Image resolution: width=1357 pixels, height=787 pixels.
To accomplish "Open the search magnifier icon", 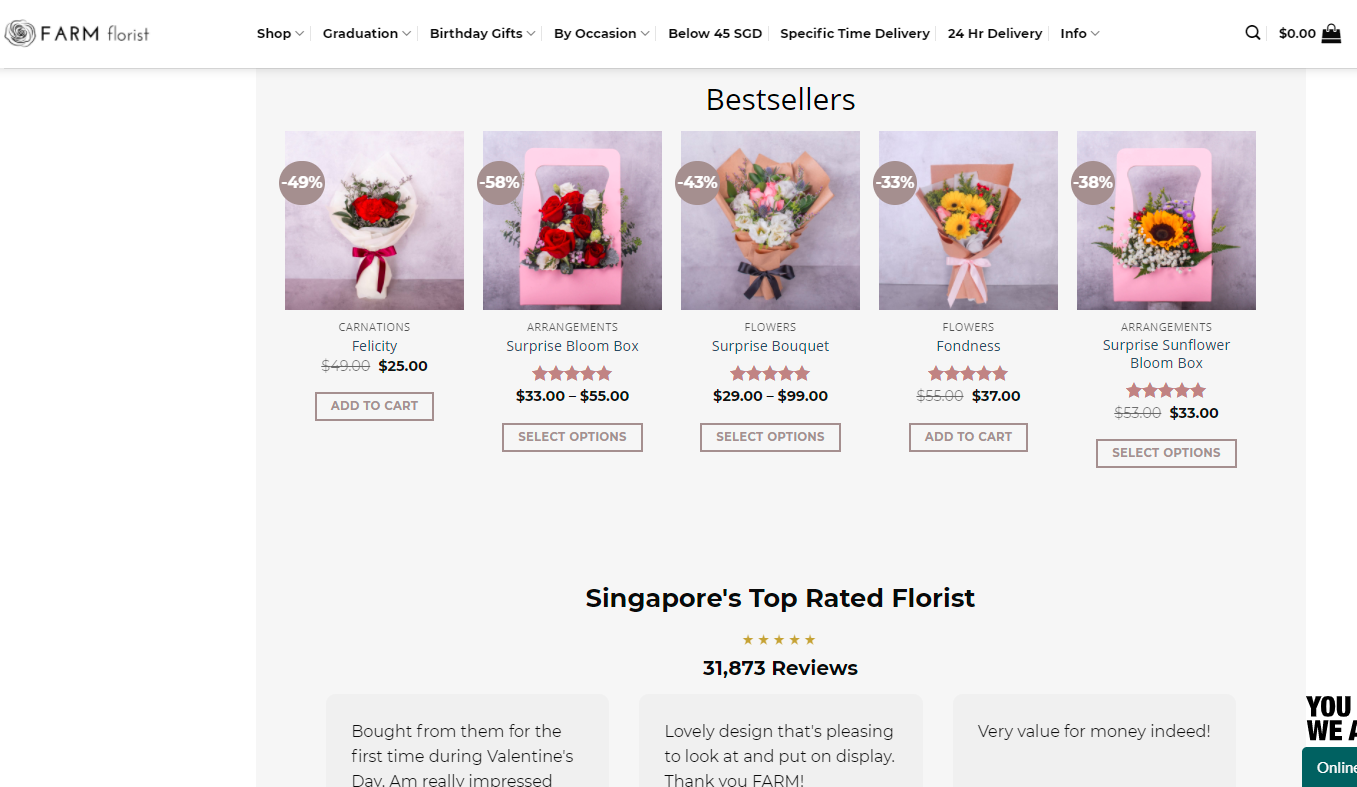I will (x=1252, y=33).
